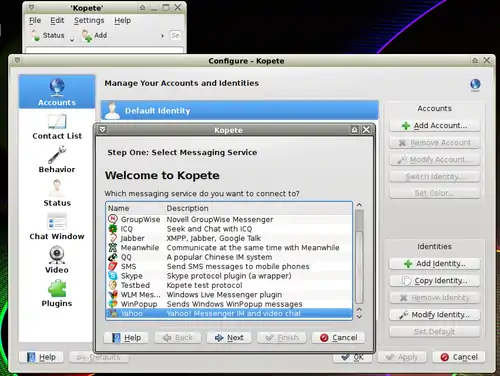Open the wizard dialog window menu arrow

click(103, 130)
